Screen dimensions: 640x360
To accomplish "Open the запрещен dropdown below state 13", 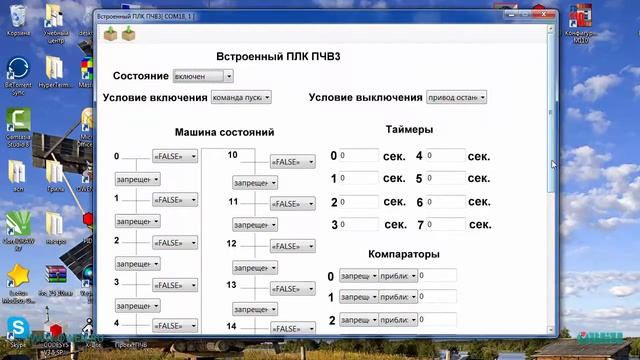I will click(x=255, y=309).
